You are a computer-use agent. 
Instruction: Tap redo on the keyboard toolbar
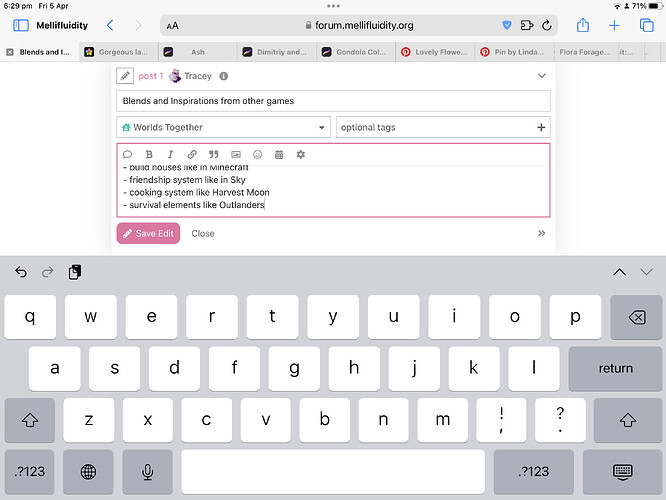(x=48, y=272)
